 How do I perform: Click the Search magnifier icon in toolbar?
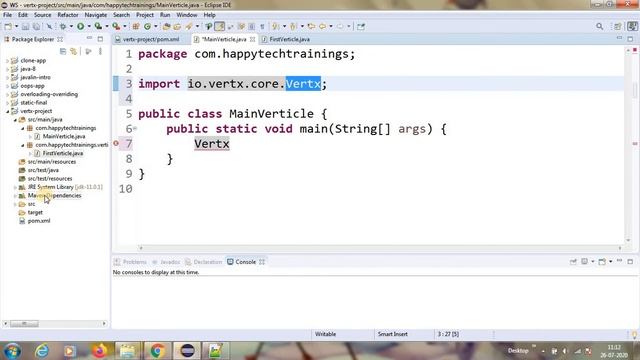tap(599, 27)
